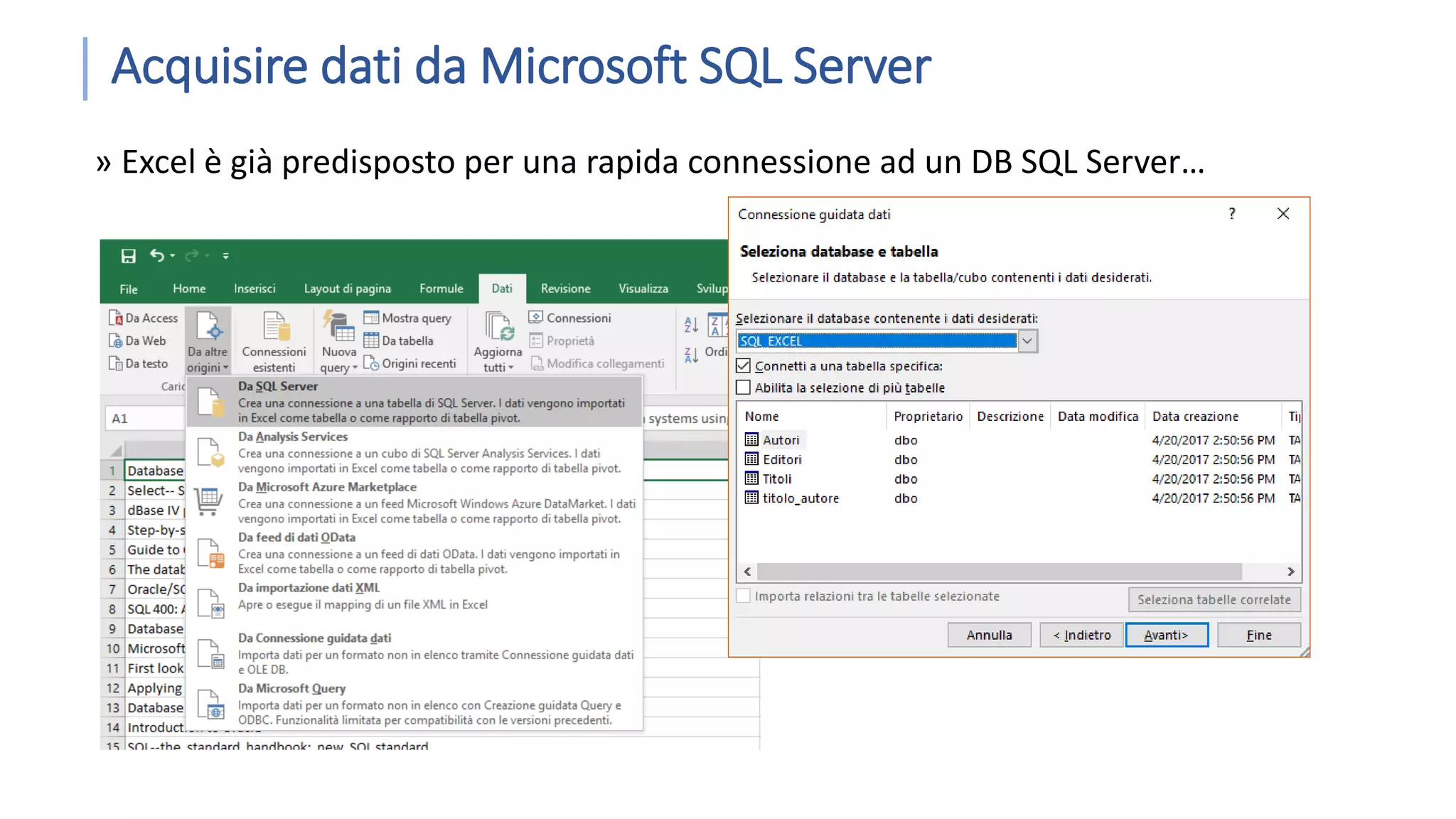Screen dimensions: 1456x819
Task: Open the Visualizza tab
Action: 643,289
